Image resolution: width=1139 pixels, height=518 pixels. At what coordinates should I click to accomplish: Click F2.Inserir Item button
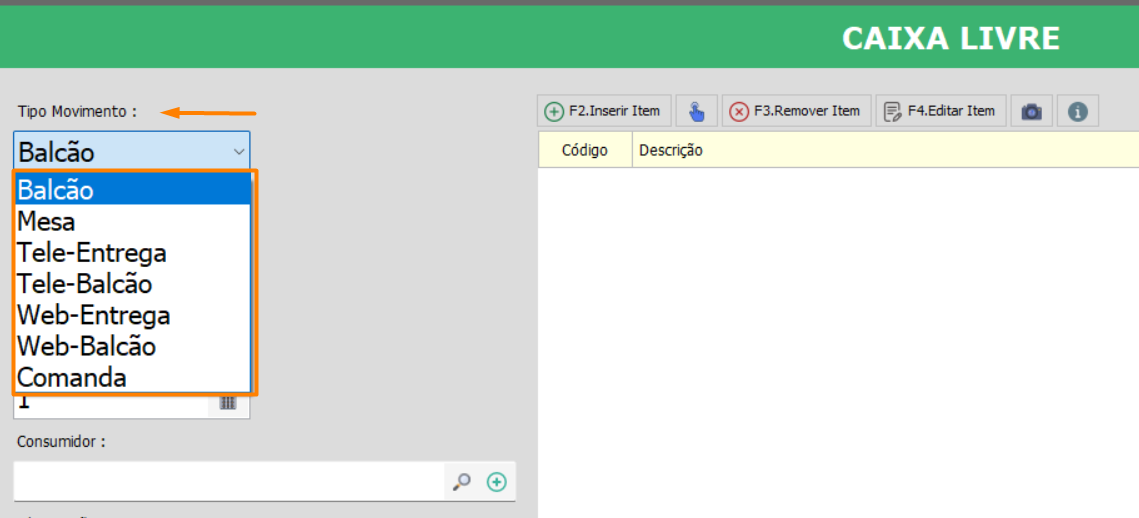coord(604,111)
